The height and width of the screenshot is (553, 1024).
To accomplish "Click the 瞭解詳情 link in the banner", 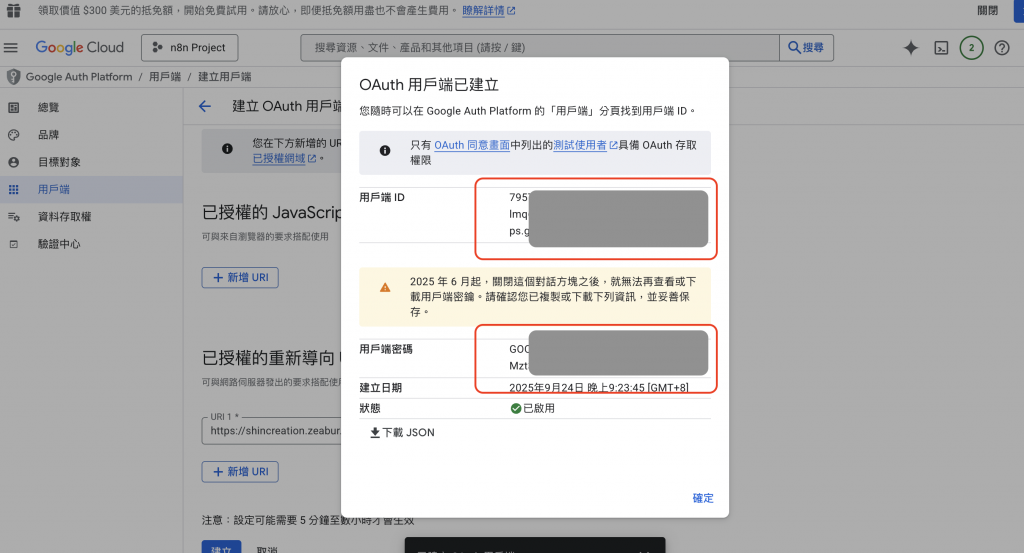I will 488,10.
